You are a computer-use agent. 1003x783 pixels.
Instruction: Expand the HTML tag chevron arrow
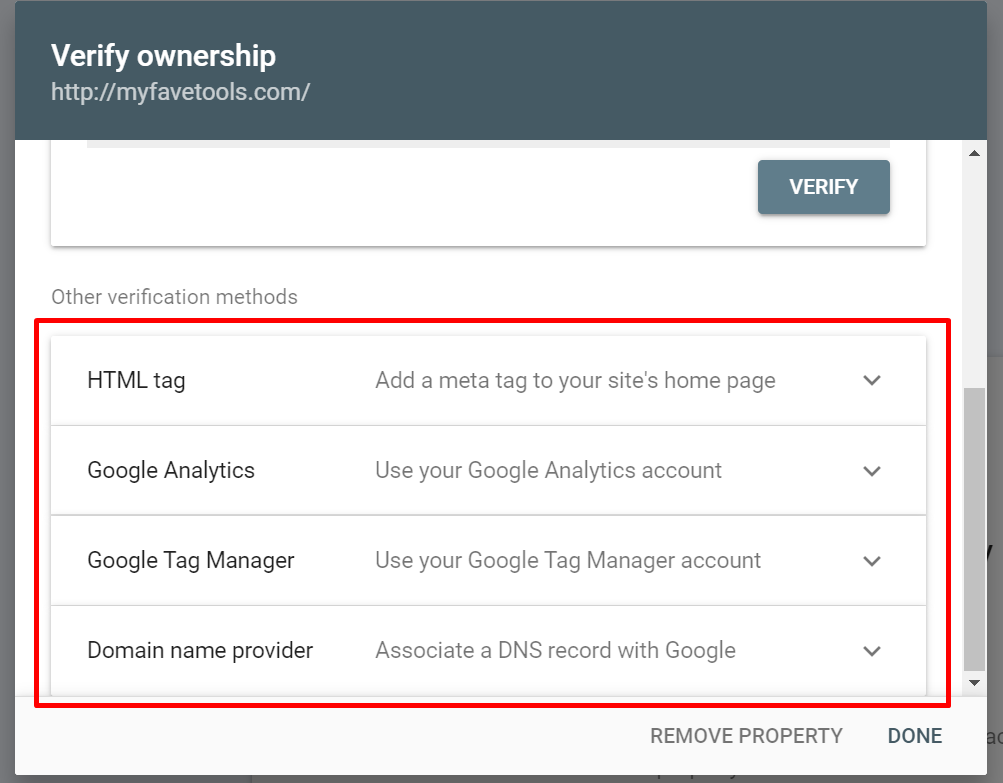pos(872,381)
